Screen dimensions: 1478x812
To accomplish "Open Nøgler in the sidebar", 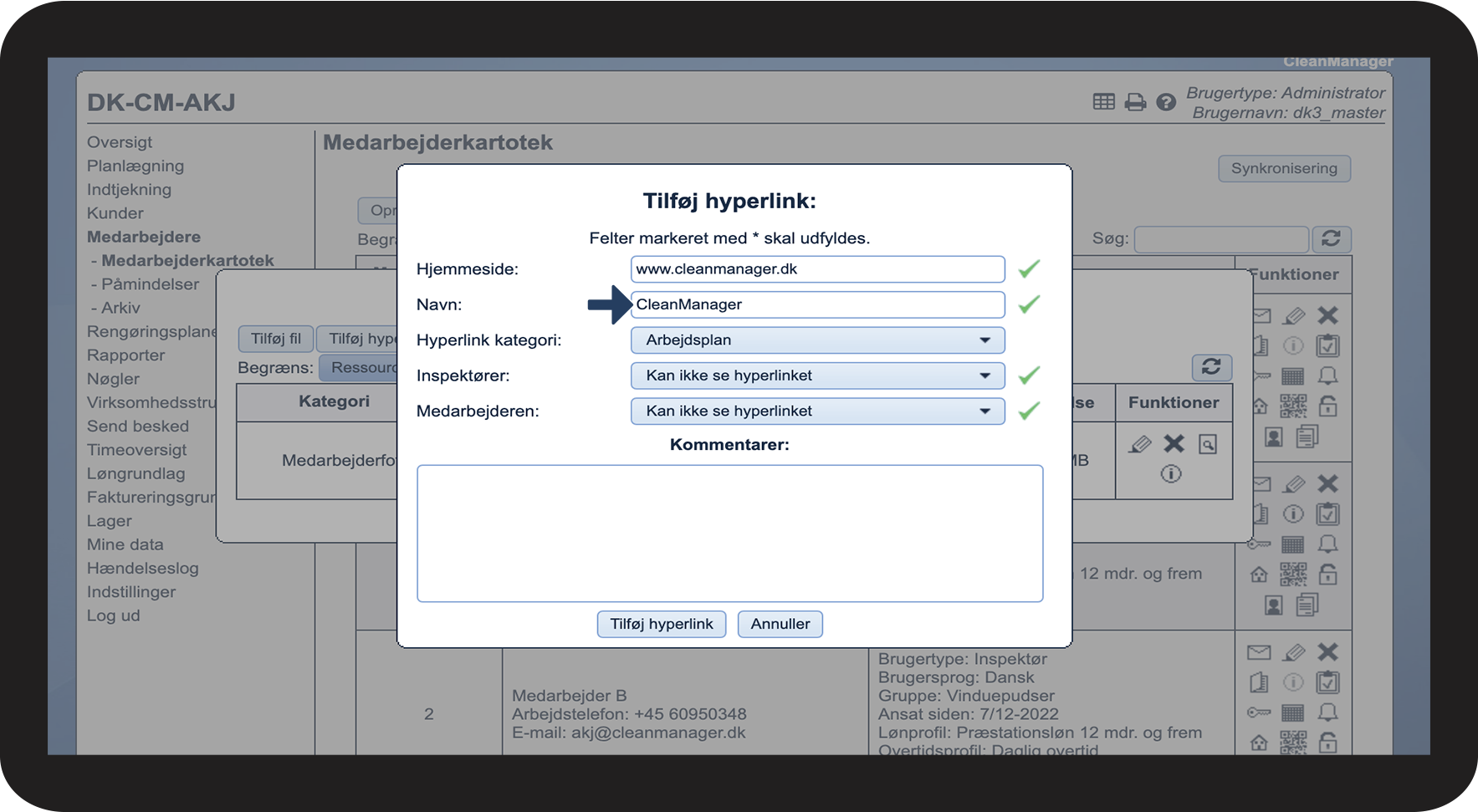I will (x=114, y=379).
